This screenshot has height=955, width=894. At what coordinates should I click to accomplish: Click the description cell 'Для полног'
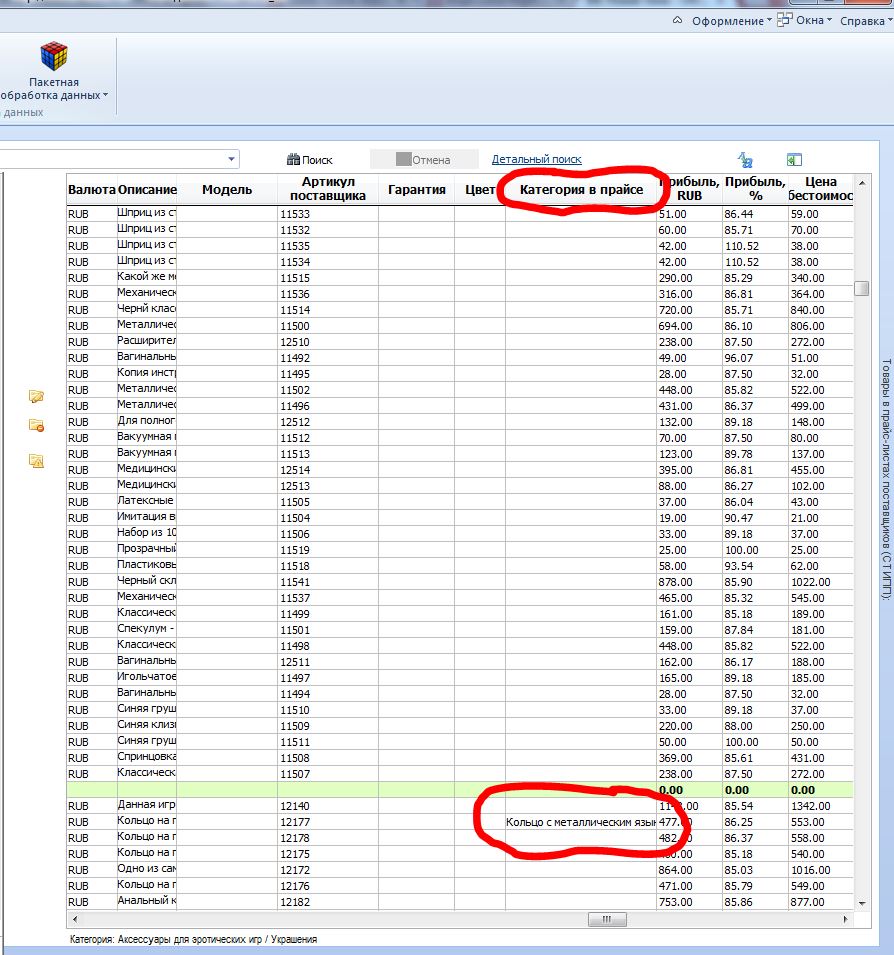(147, 421)
